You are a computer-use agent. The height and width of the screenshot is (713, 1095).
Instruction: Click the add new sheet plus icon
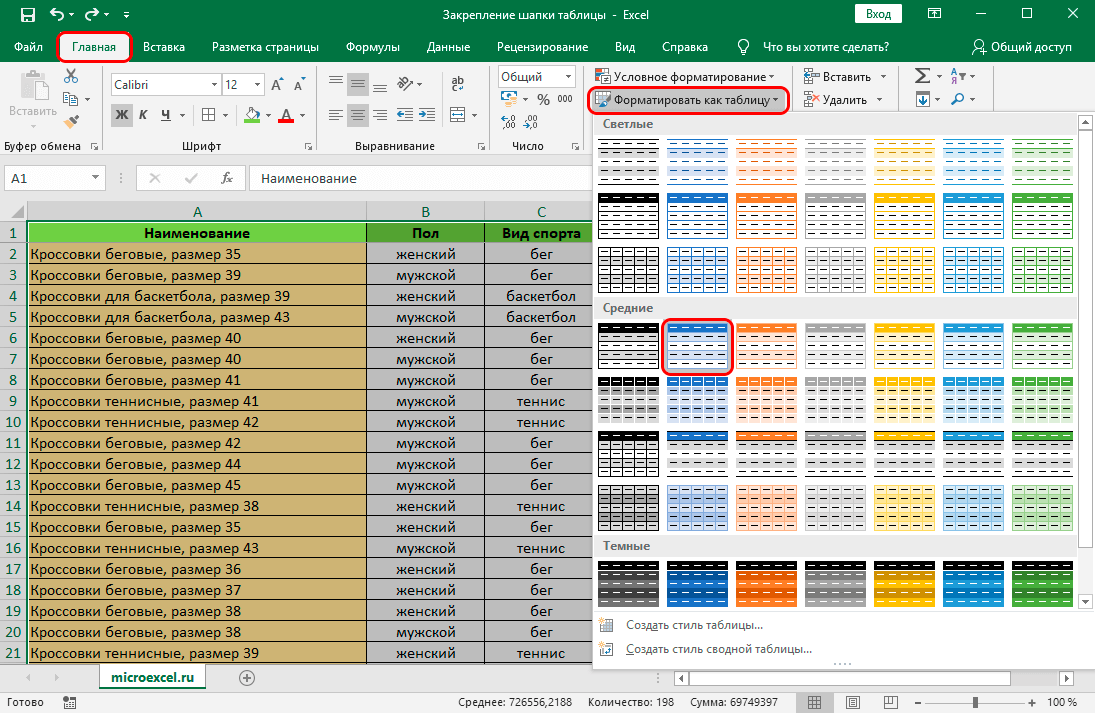pos(247,677)
